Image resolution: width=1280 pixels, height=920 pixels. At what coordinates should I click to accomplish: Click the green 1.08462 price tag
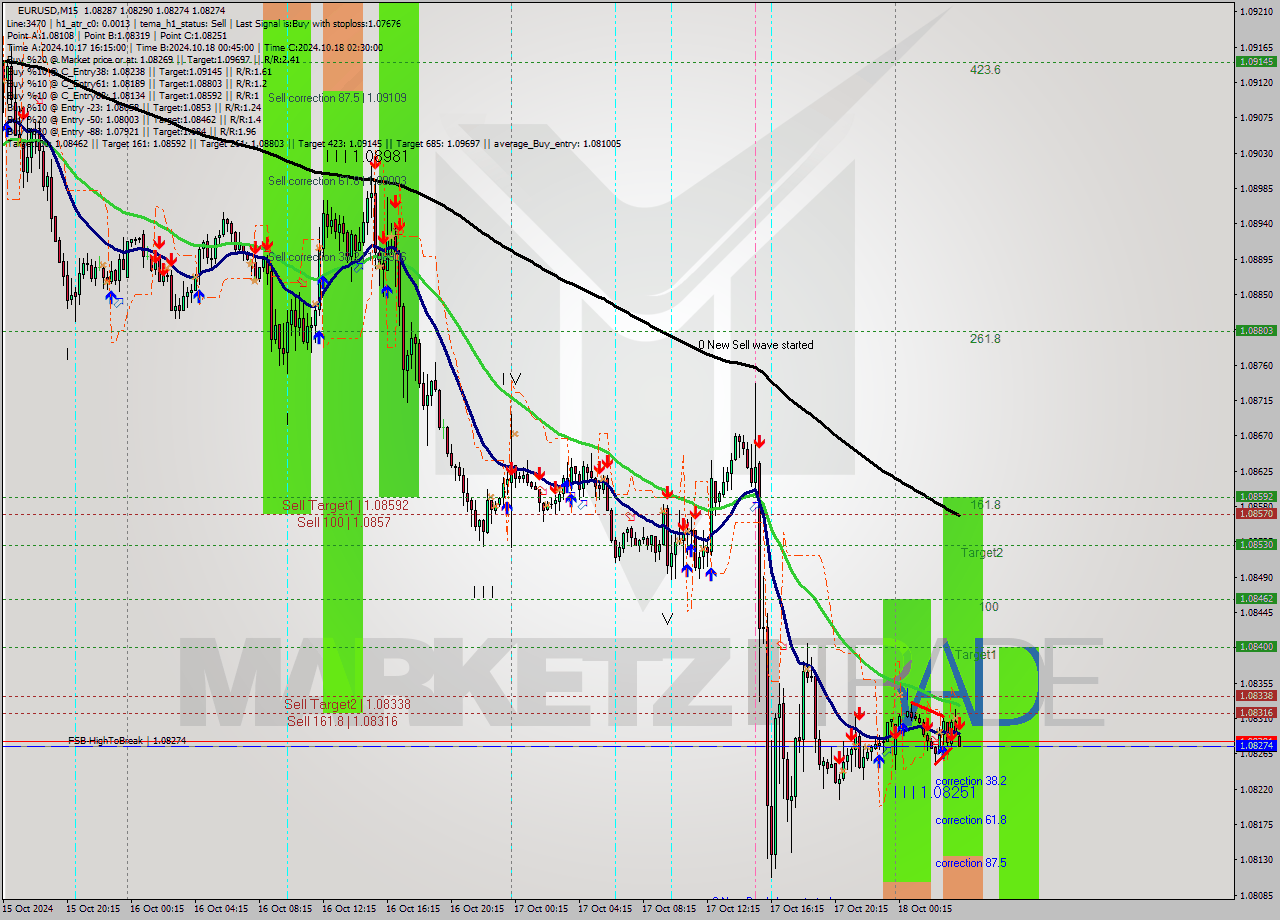click(1257, 598)
